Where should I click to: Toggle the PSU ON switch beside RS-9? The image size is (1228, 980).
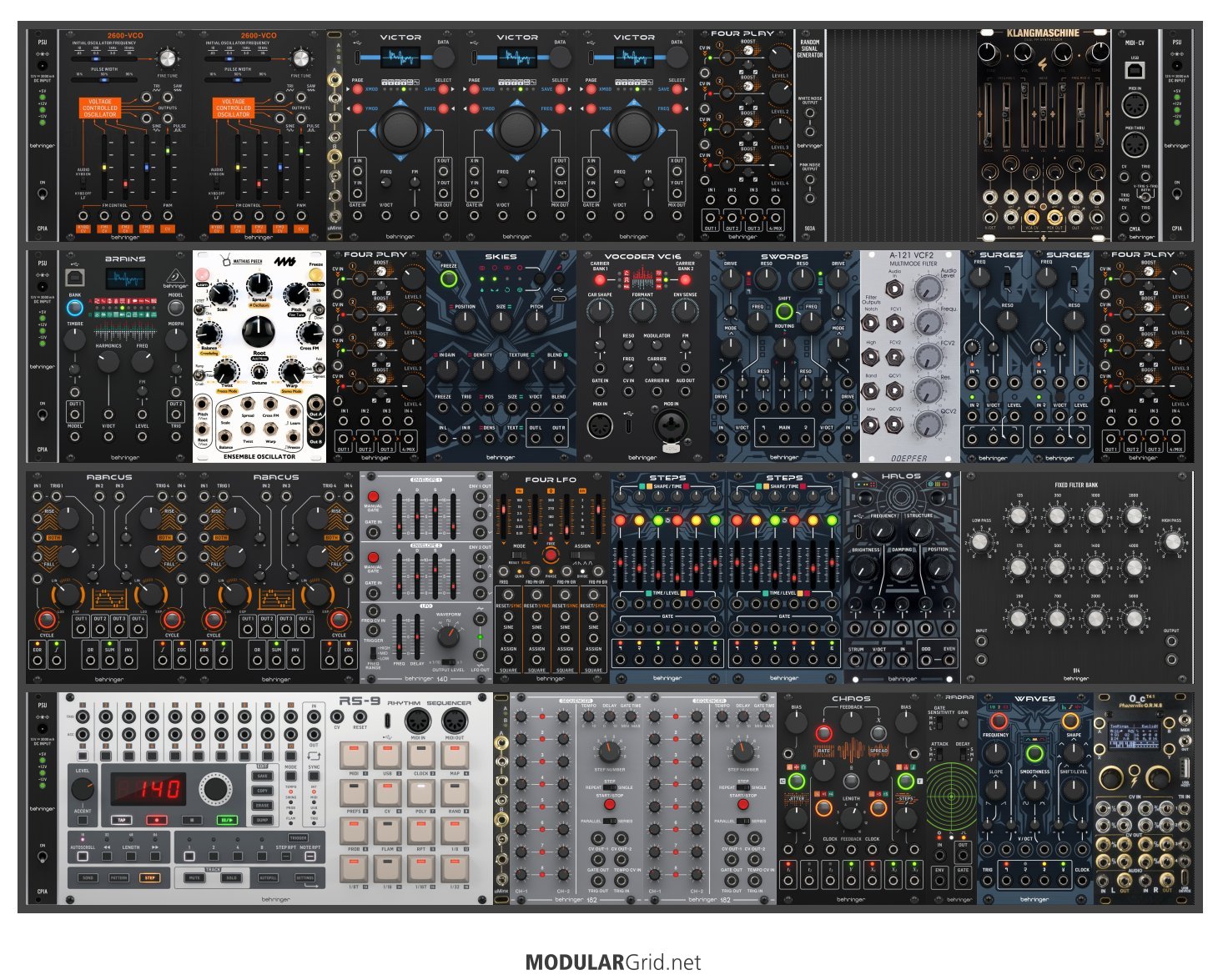click(x=42, y=856)
